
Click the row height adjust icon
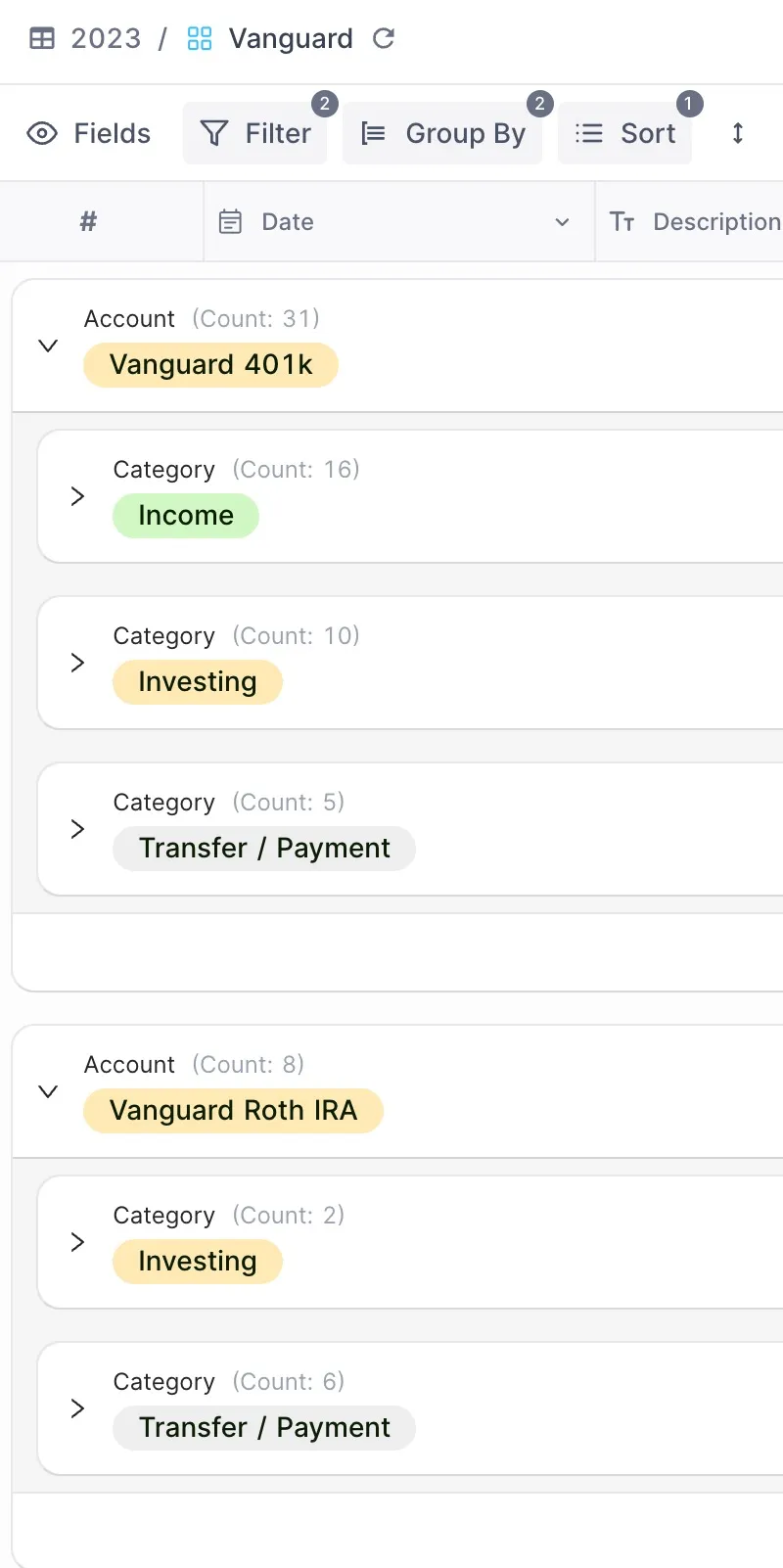(738, 133)
